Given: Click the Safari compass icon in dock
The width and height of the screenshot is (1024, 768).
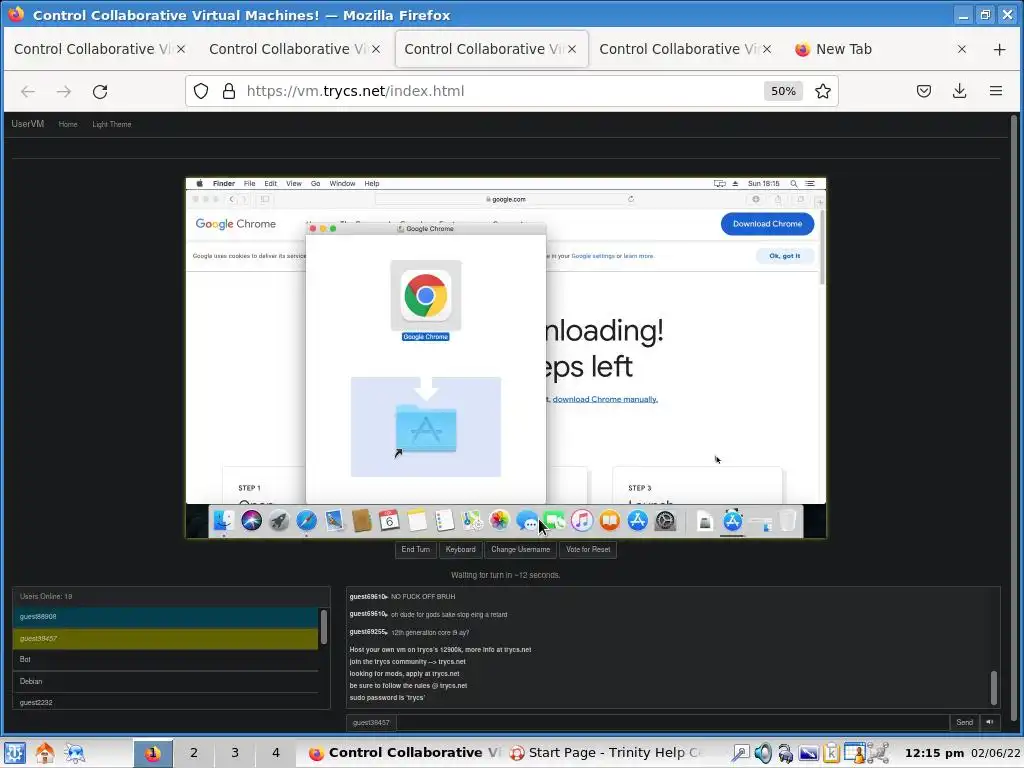Looking at the screenshot, I should tap(306, 520).
